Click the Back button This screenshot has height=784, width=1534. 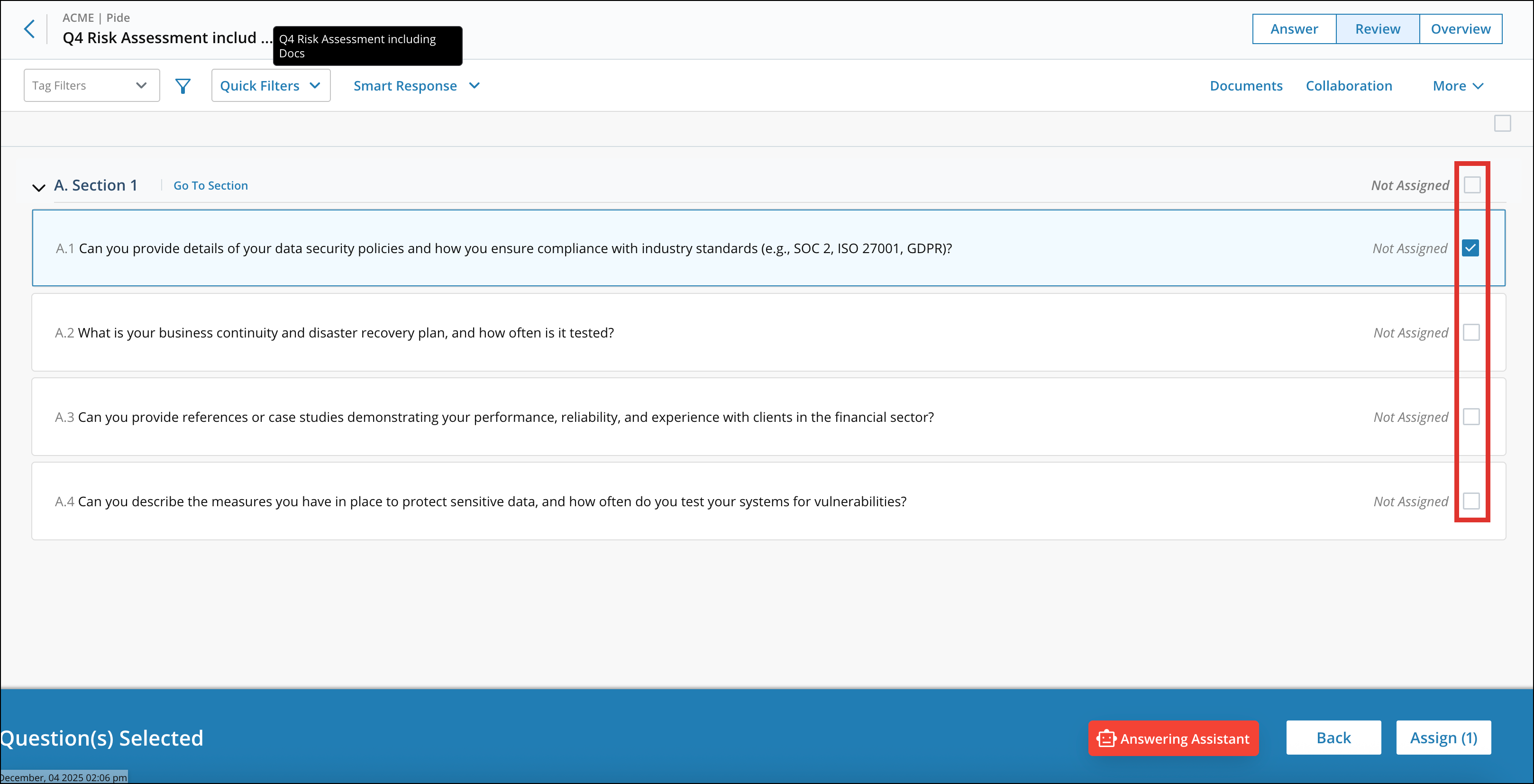click(x=1333, y=738)
